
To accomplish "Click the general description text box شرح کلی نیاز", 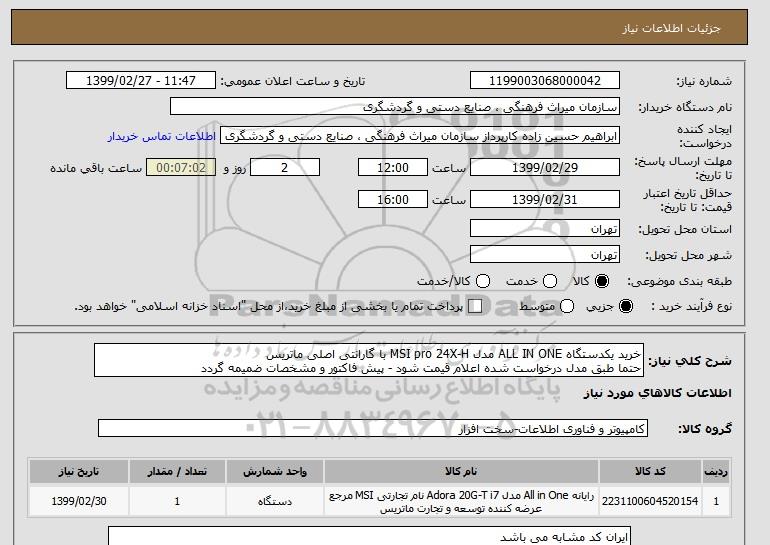I will pos(369,360).
